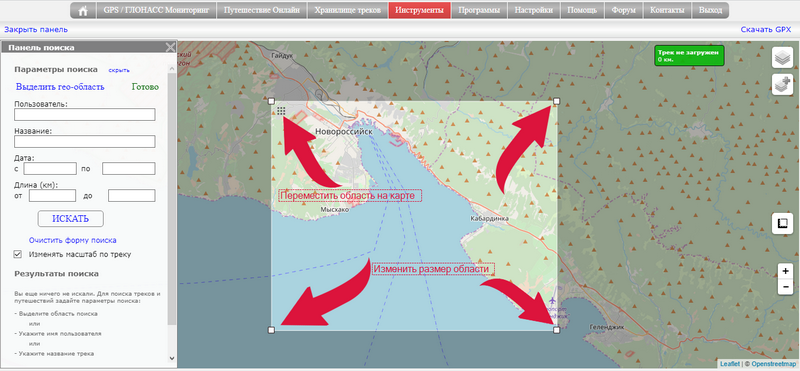Close the search panel with X icon
Image resolution: width=800 pixels, height=371 pixels.
170,47
